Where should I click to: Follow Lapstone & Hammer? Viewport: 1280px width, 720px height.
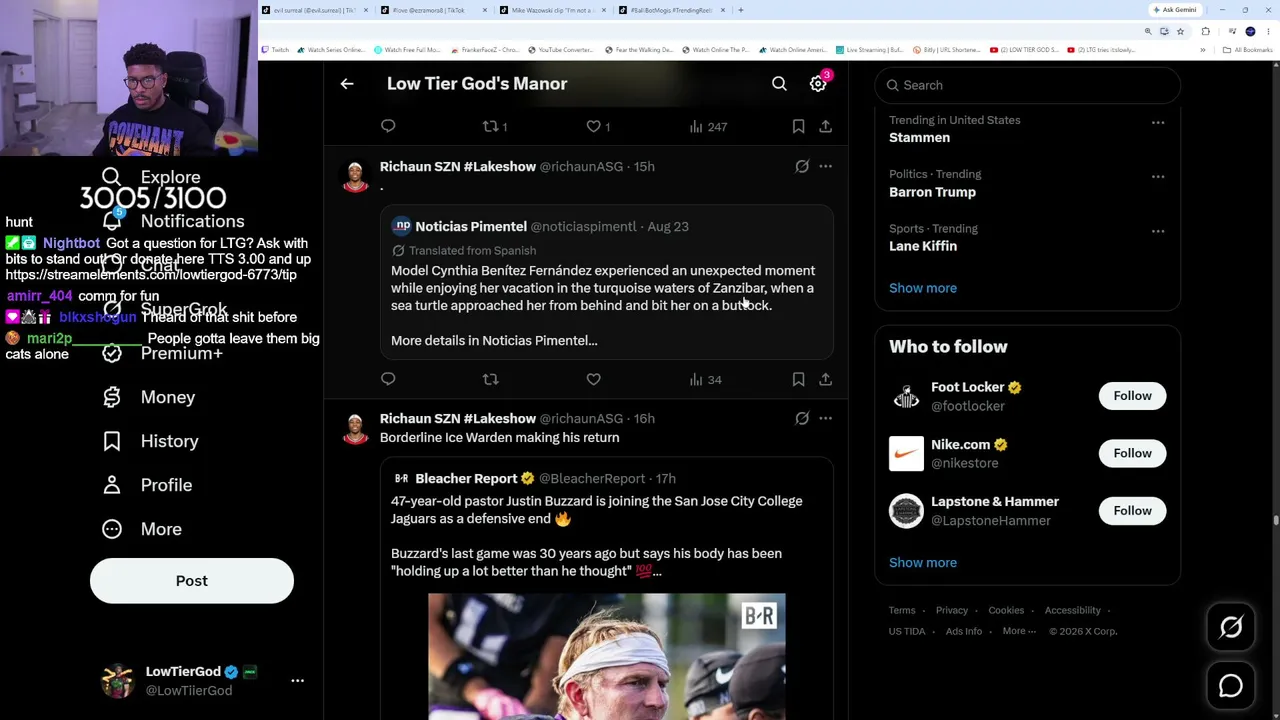(1132, 511)
